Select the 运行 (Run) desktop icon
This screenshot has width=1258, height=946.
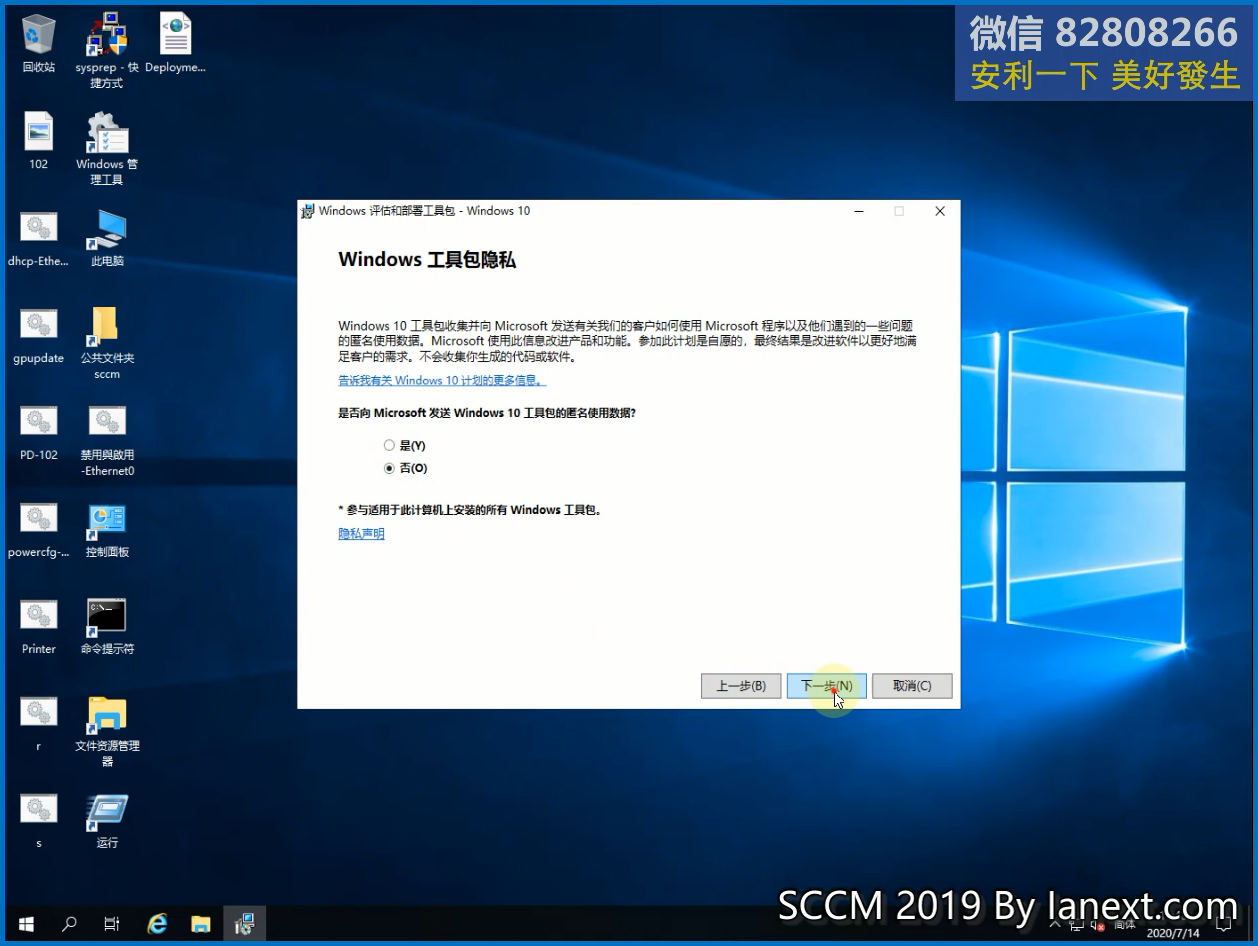[107, 821]
